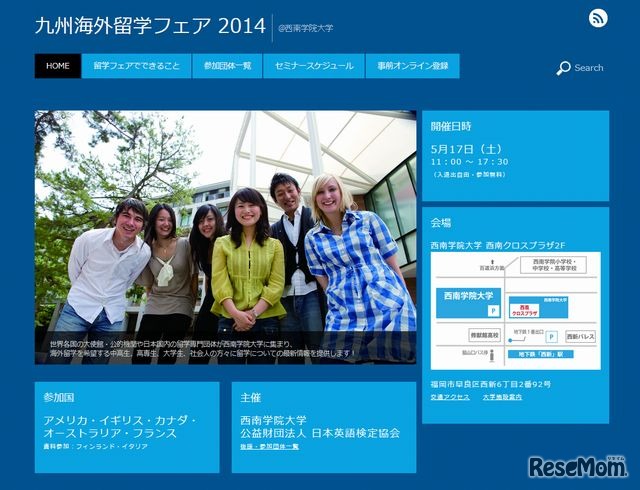Click the time 11:00 ～ 17:30
Image resolution: width=640 pixels, height=490 pixels.
(x=470, y=162)
